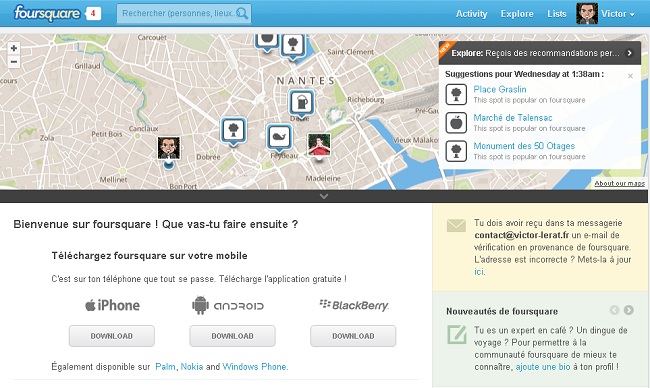Click the 'ici' link to update email
The height and width of the screenshot is (388, 650).
pyautogui.click(x=478, y=272)
